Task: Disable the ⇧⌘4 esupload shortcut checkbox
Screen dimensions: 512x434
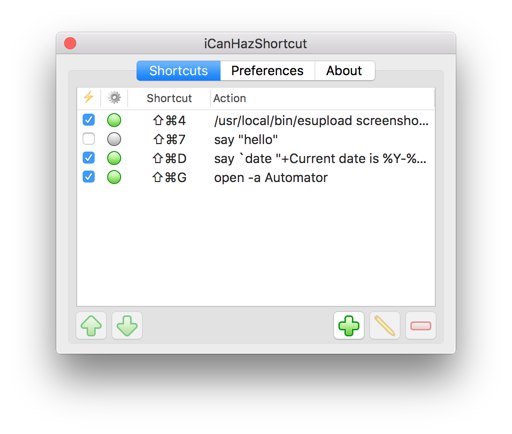Action: 89,120
